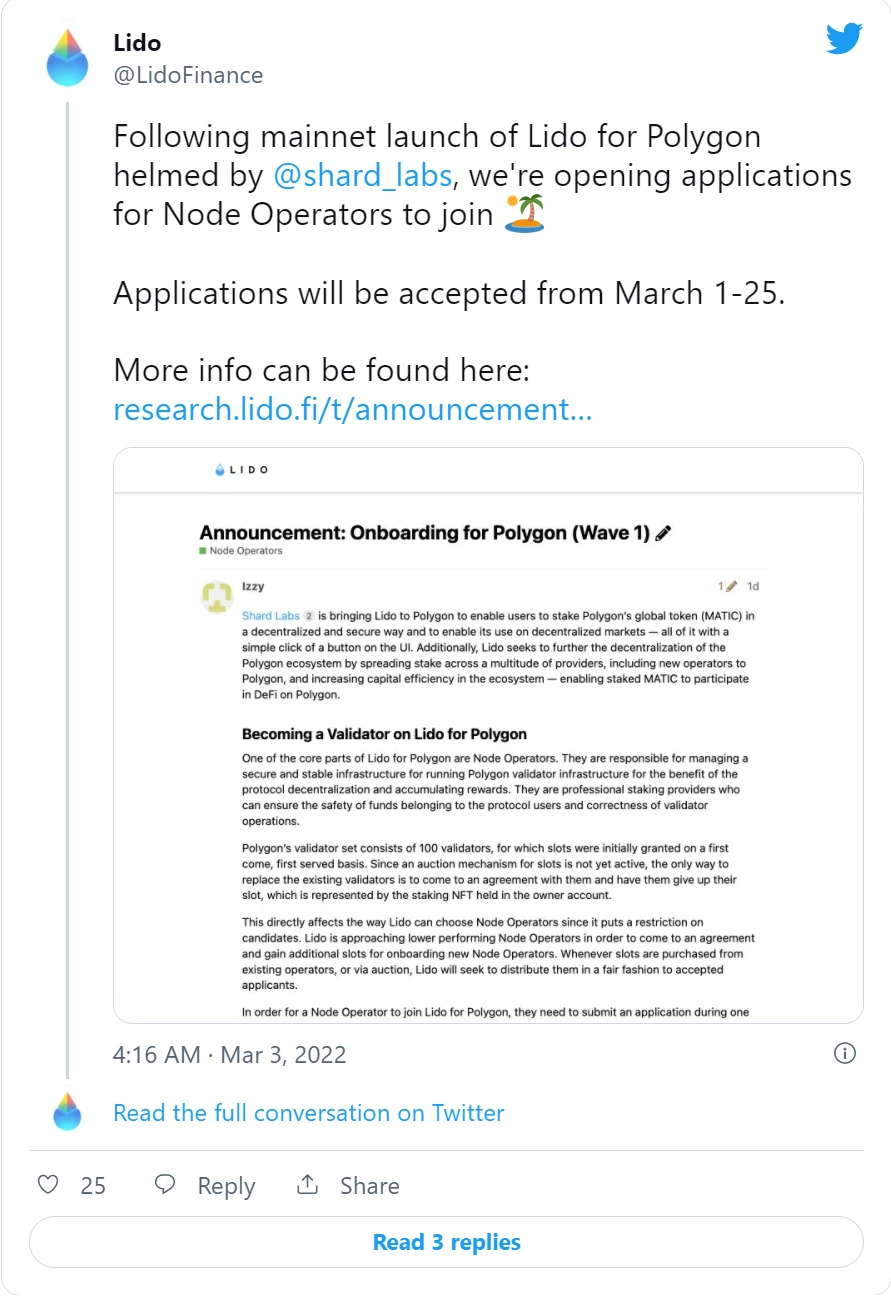Image resolution: width=891 pixels, height=1296 pixels.
Task: Open the @LidoFinance handle
Action: pos(188,75)
